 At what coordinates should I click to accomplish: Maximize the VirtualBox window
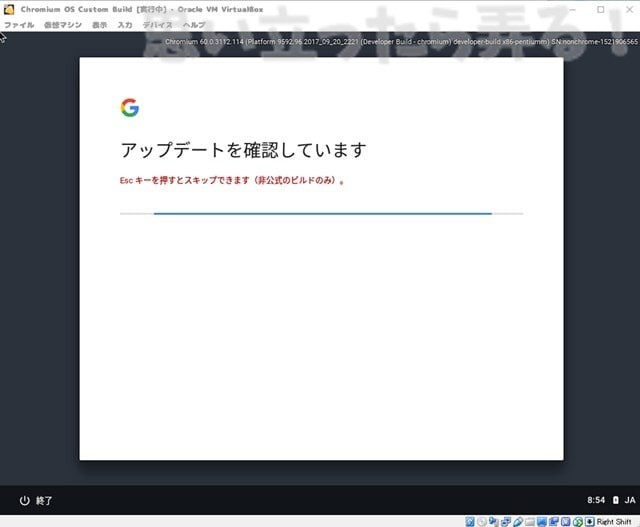tap(600, 9)
